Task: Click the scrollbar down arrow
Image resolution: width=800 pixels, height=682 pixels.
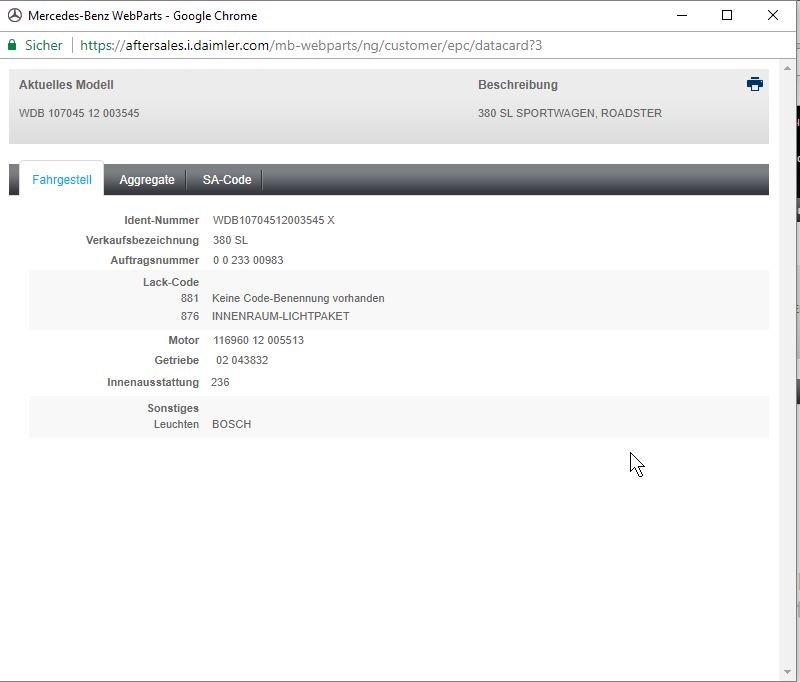Action: click(786, 672)
